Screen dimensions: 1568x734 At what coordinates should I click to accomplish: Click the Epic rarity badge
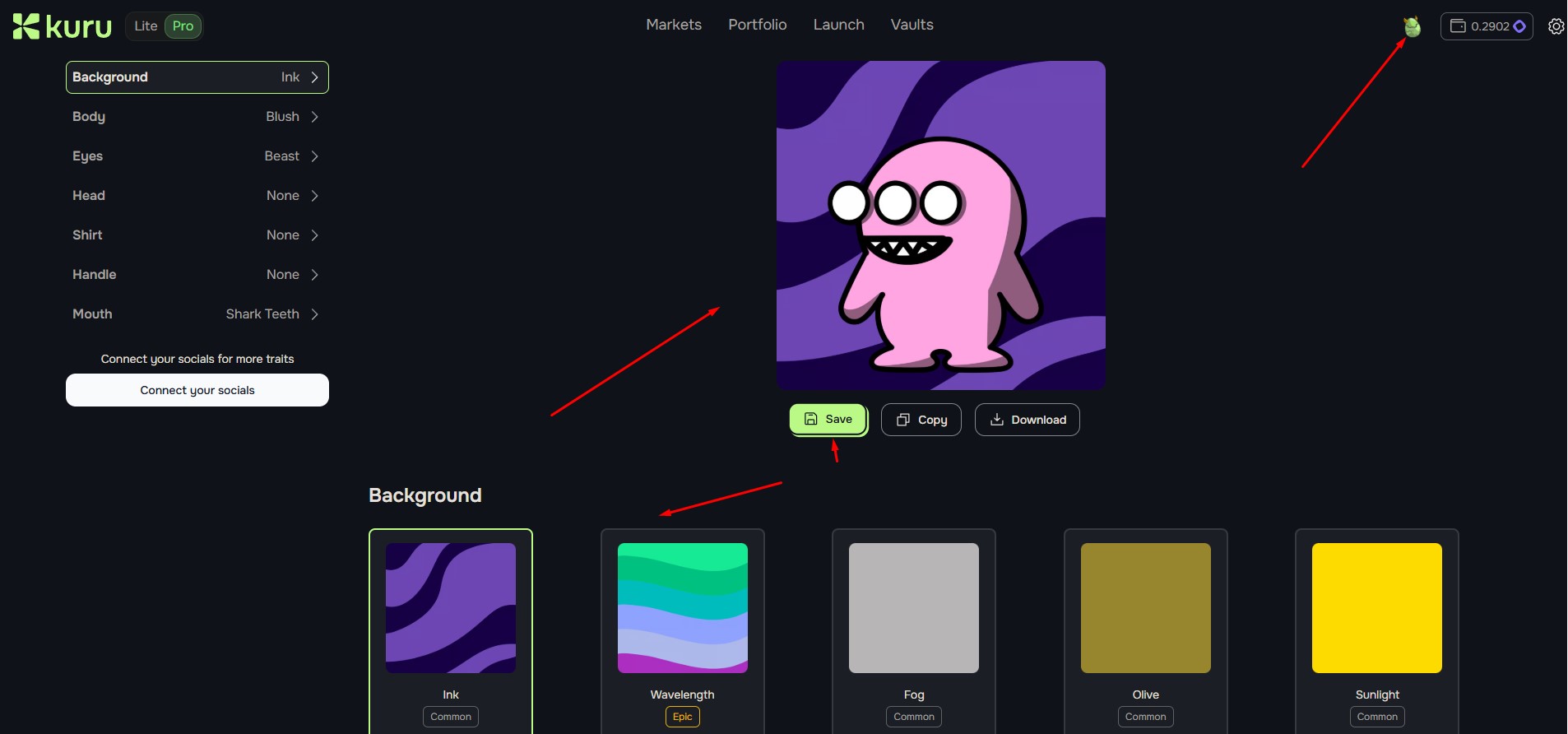682,717
